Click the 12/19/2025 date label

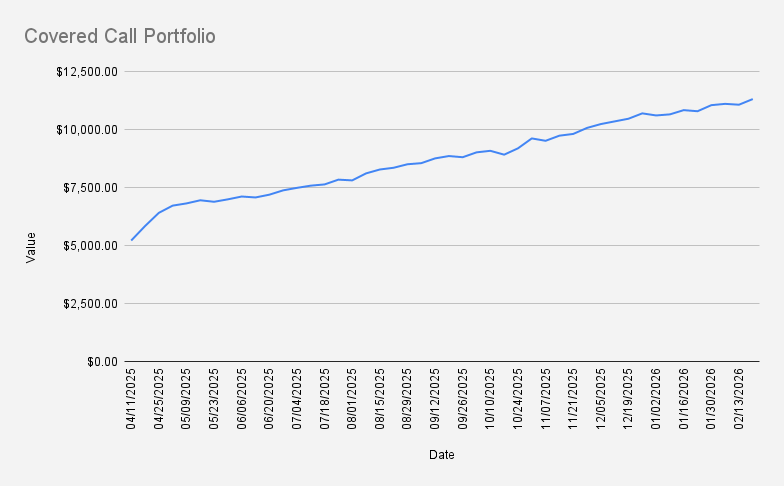click(x=628, y=399)
